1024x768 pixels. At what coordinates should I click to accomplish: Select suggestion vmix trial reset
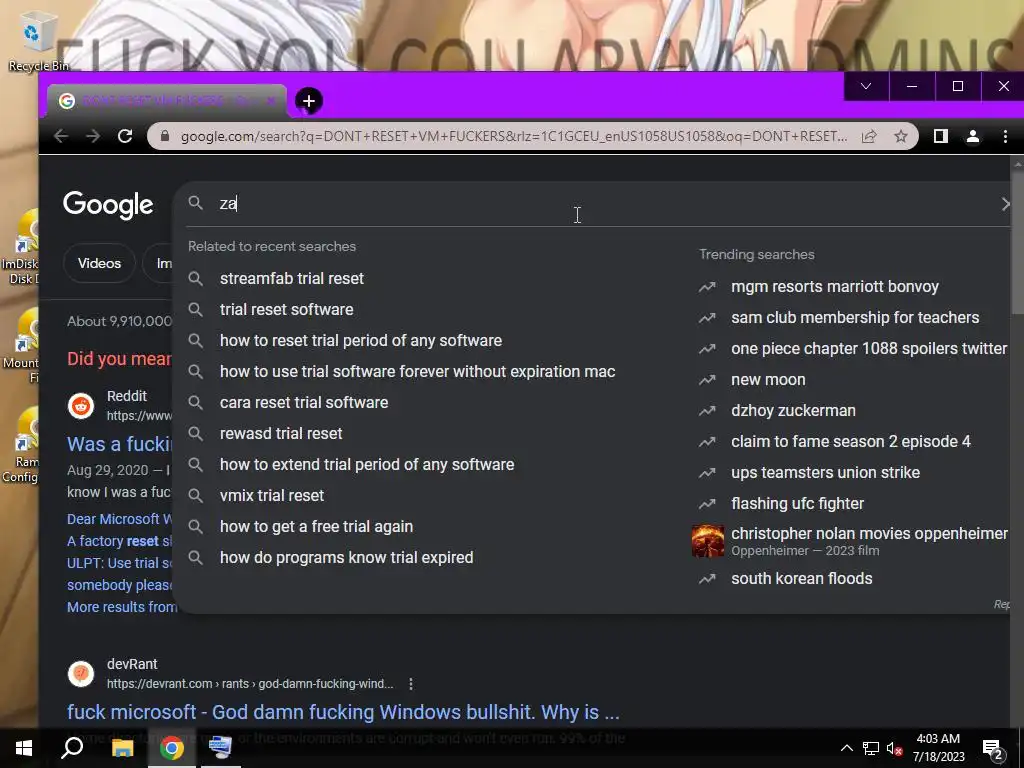tap(272, 496)
